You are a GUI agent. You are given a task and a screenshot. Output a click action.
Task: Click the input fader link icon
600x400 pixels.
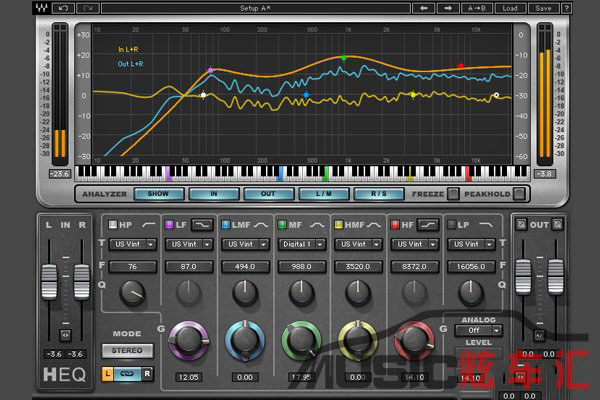point(65,335)
